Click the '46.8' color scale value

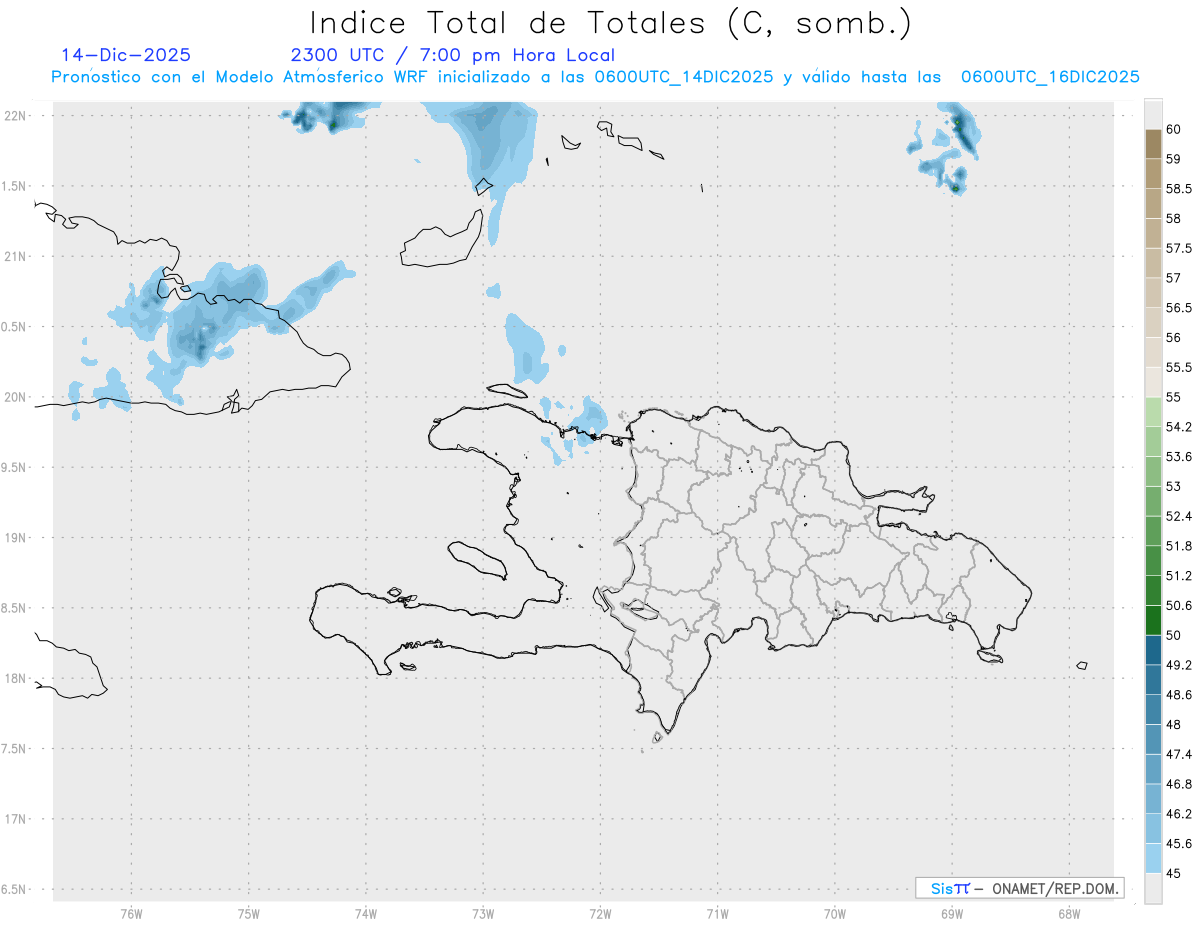[1179, 784]
